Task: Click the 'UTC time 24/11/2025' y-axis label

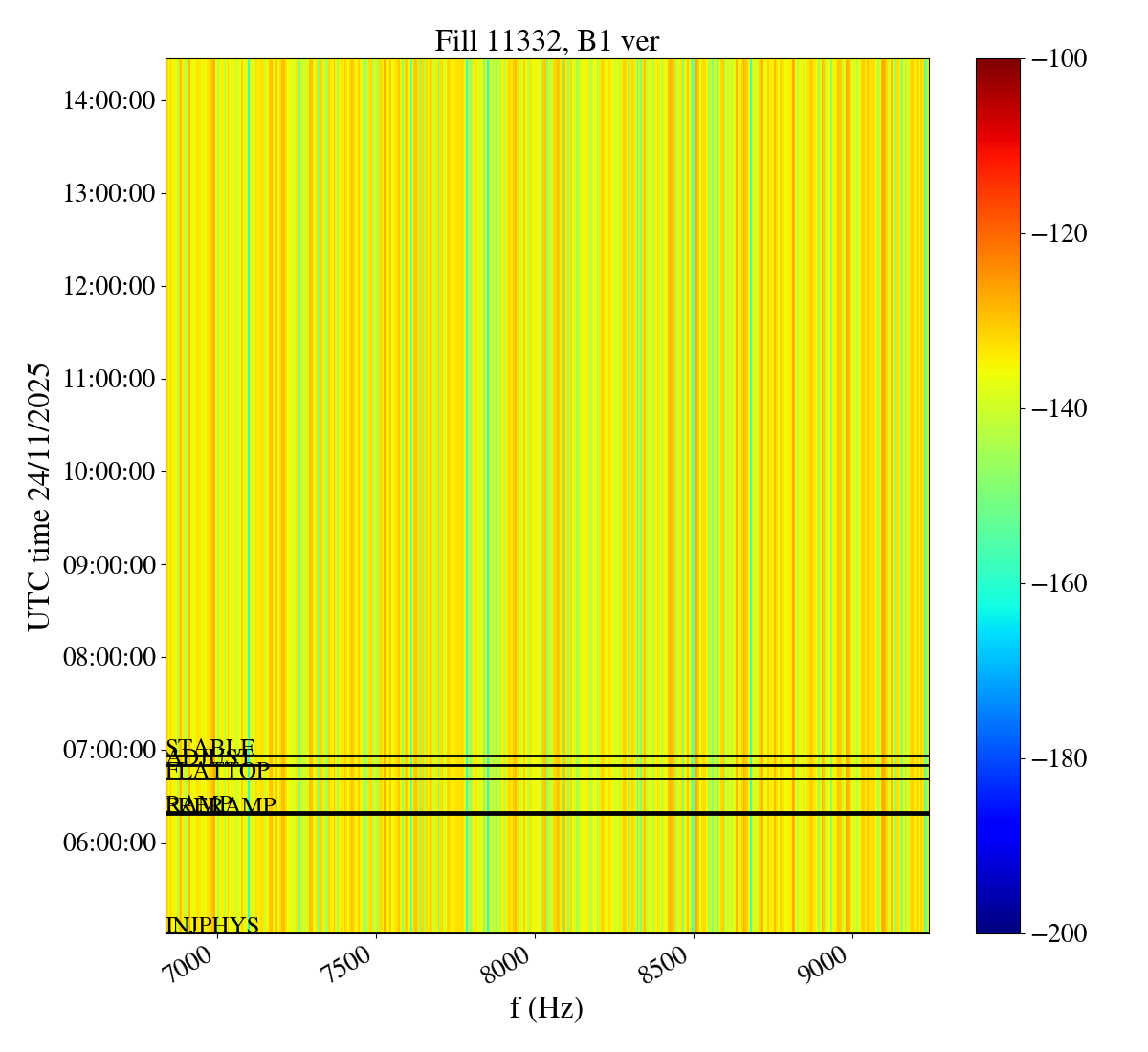Action: (x=38, y=496)
